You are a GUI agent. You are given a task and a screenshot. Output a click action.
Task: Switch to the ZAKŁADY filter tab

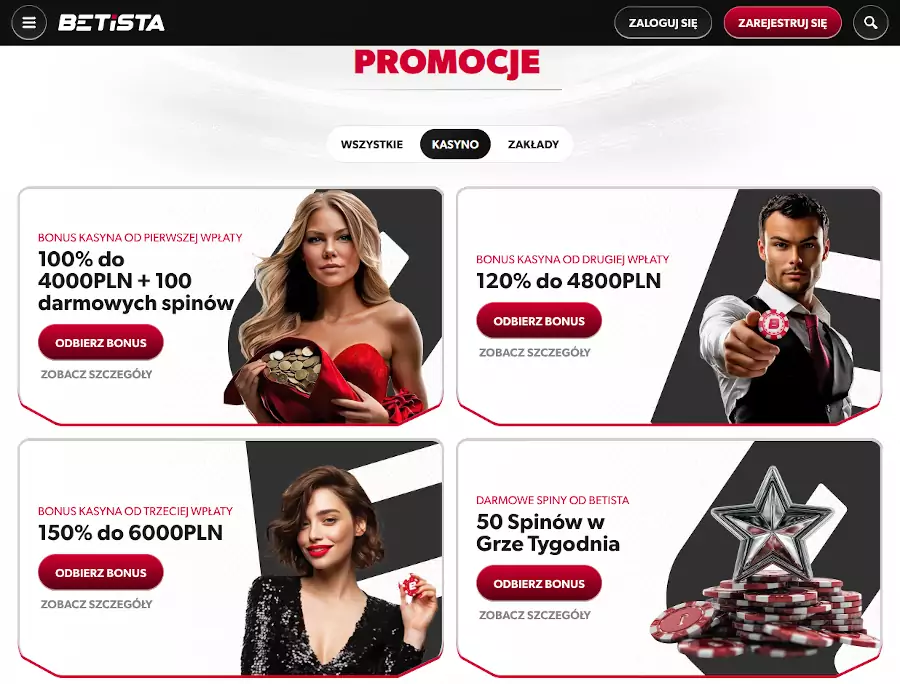(x=533, y=144)
